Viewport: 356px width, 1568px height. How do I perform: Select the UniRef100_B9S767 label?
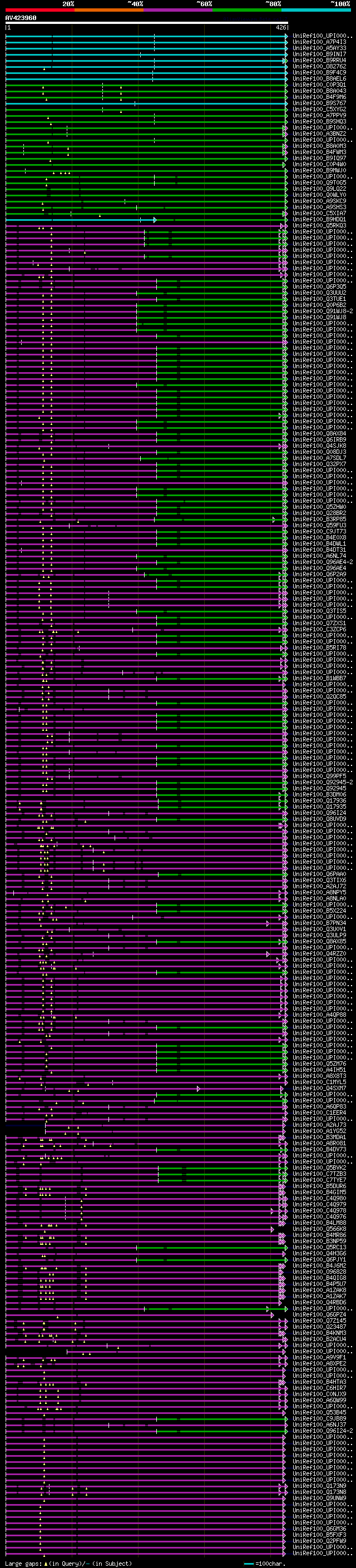coord(319,103)
